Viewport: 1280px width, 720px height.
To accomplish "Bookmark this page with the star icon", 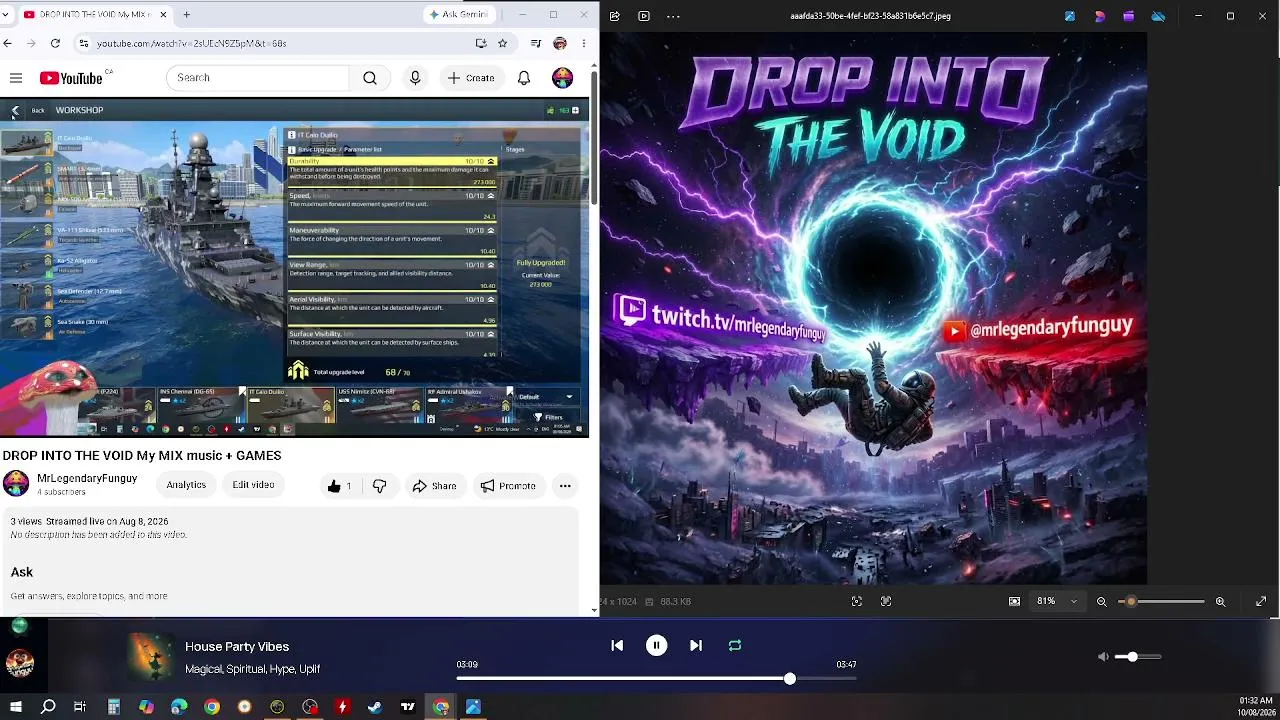I will 502,43.
